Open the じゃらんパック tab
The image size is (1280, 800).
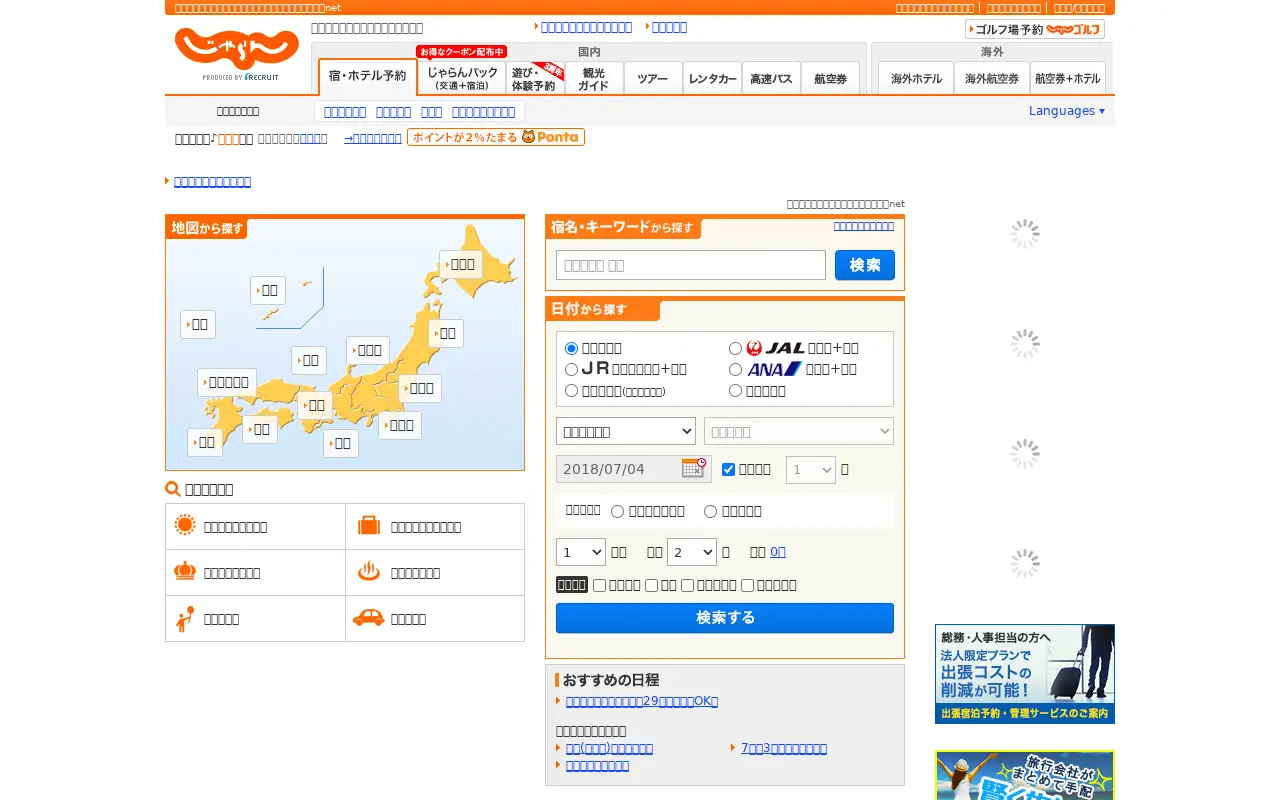(462, 78)
